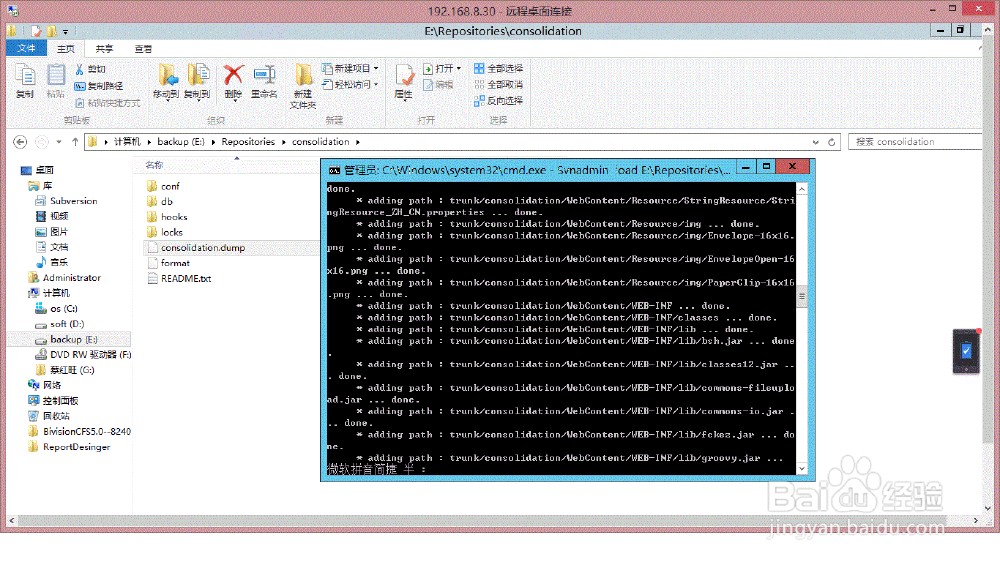Click the Properties (属性) icon
This screenshot has width=1000, height=562.
(x=404, y=81)
